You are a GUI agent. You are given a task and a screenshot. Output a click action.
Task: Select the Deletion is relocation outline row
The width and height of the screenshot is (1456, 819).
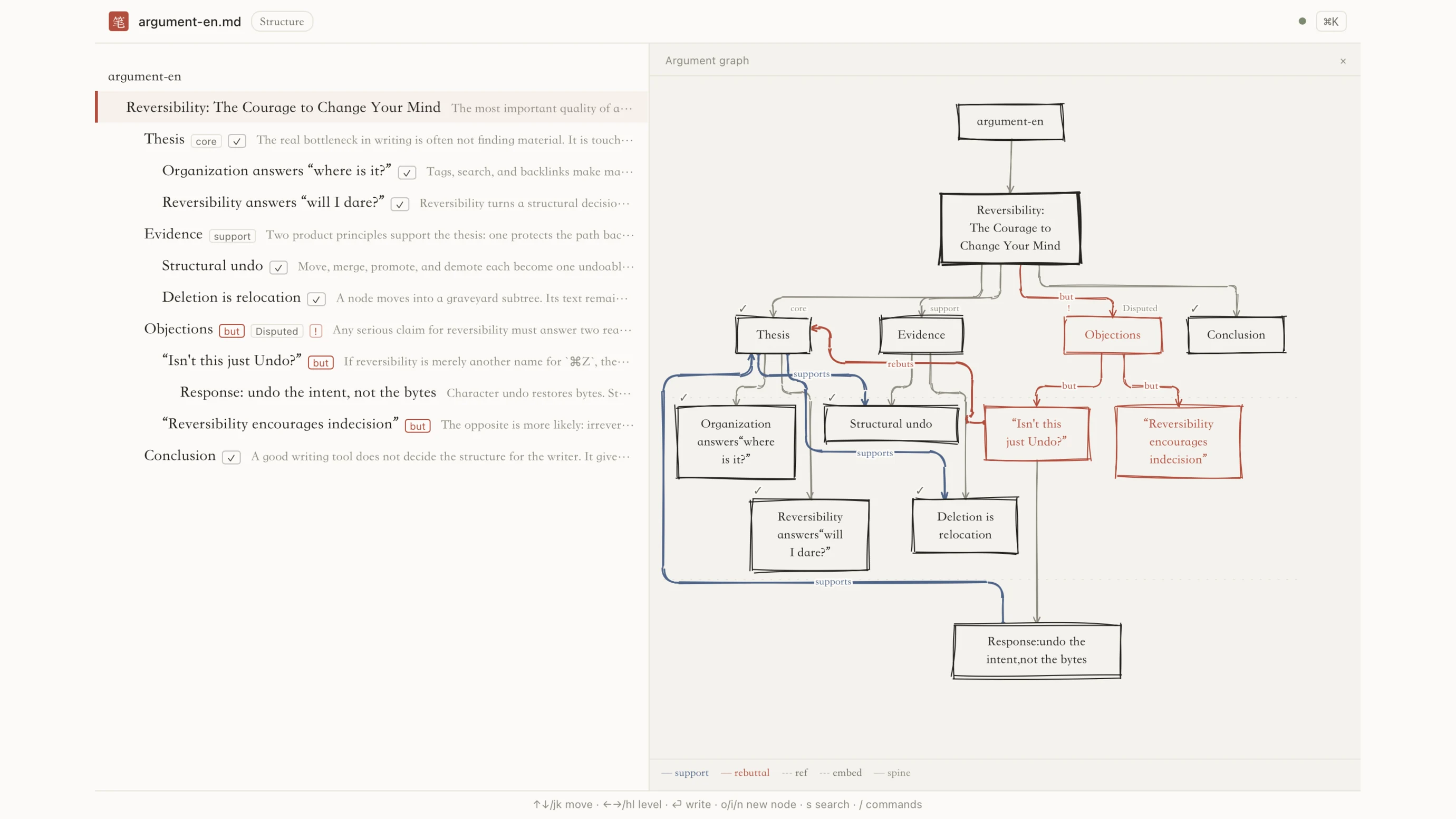(x=372, y=297)
